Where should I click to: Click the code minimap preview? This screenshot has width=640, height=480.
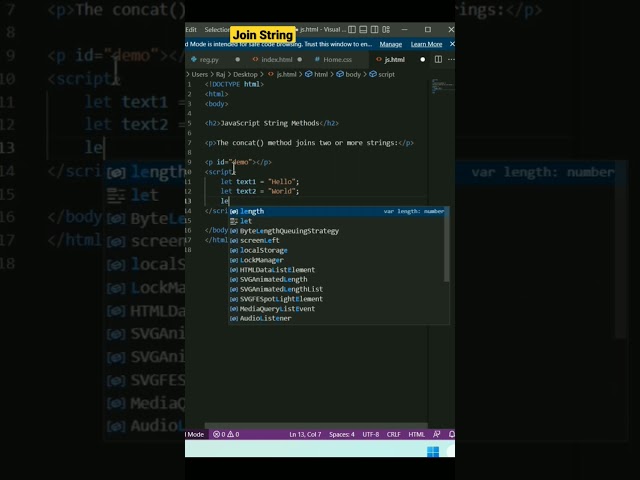(442, 86)
